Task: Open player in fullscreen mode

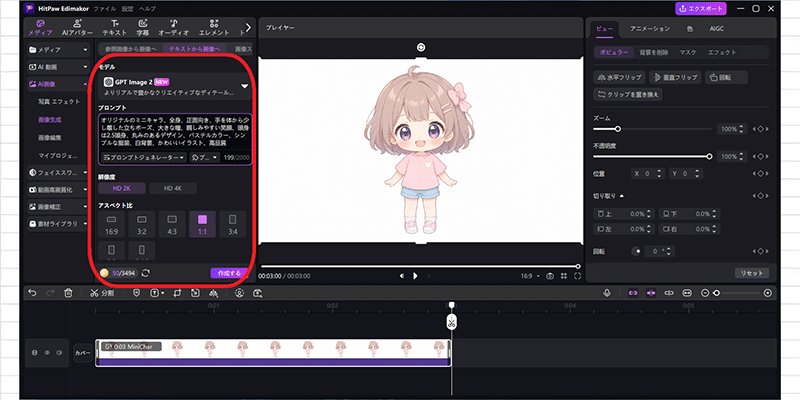Action: click(578, 276)
